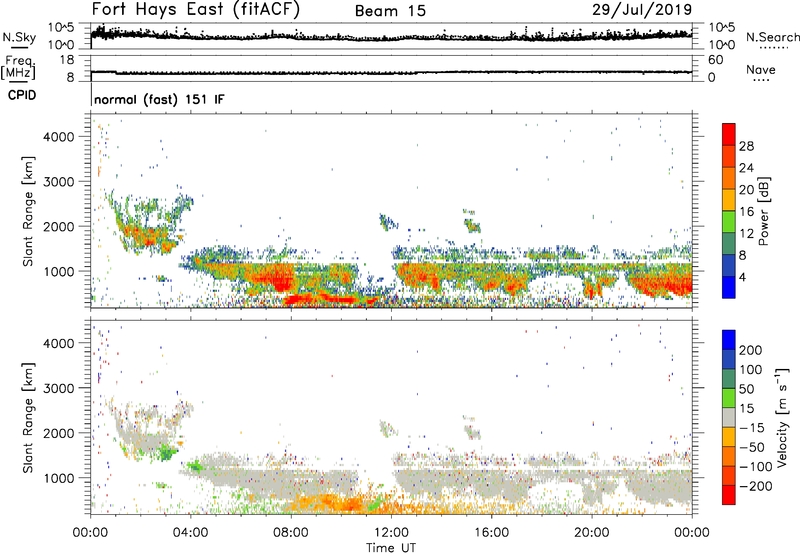Click the "Time UT" axis title
The image size is (800, 554).
click(x=391, y=547)
